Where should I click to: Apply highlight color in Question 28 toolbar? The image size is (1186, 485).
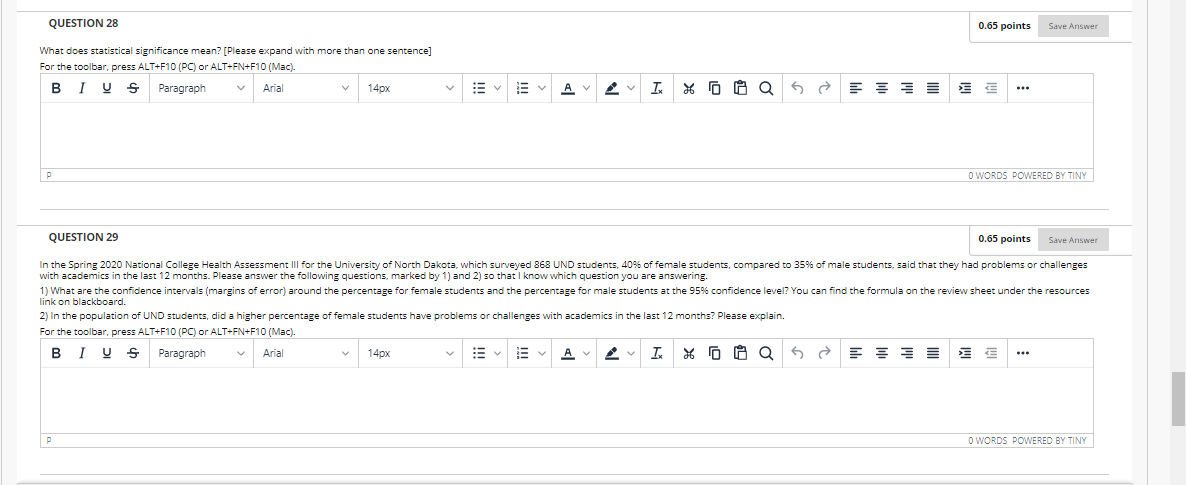pyautogui.click(x=612, y=89)
